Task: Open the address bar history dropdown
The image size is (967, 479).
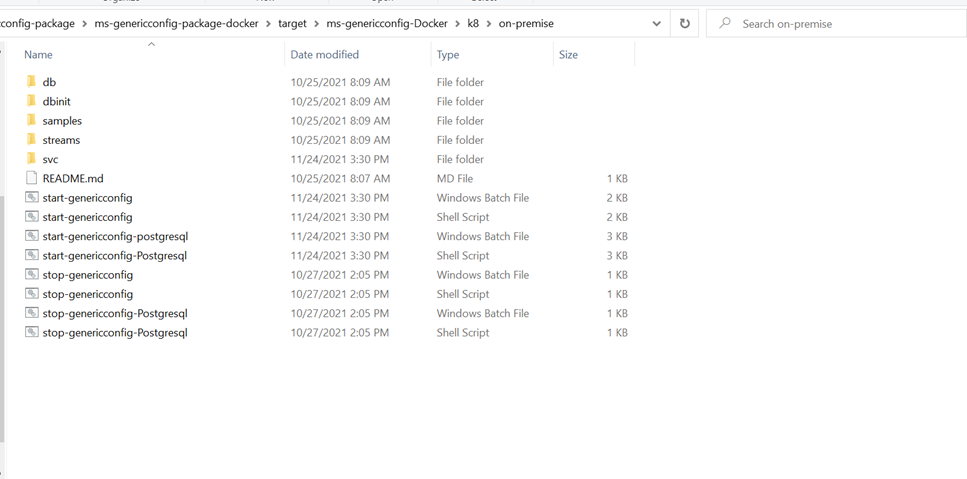Action: coord(656,24)
